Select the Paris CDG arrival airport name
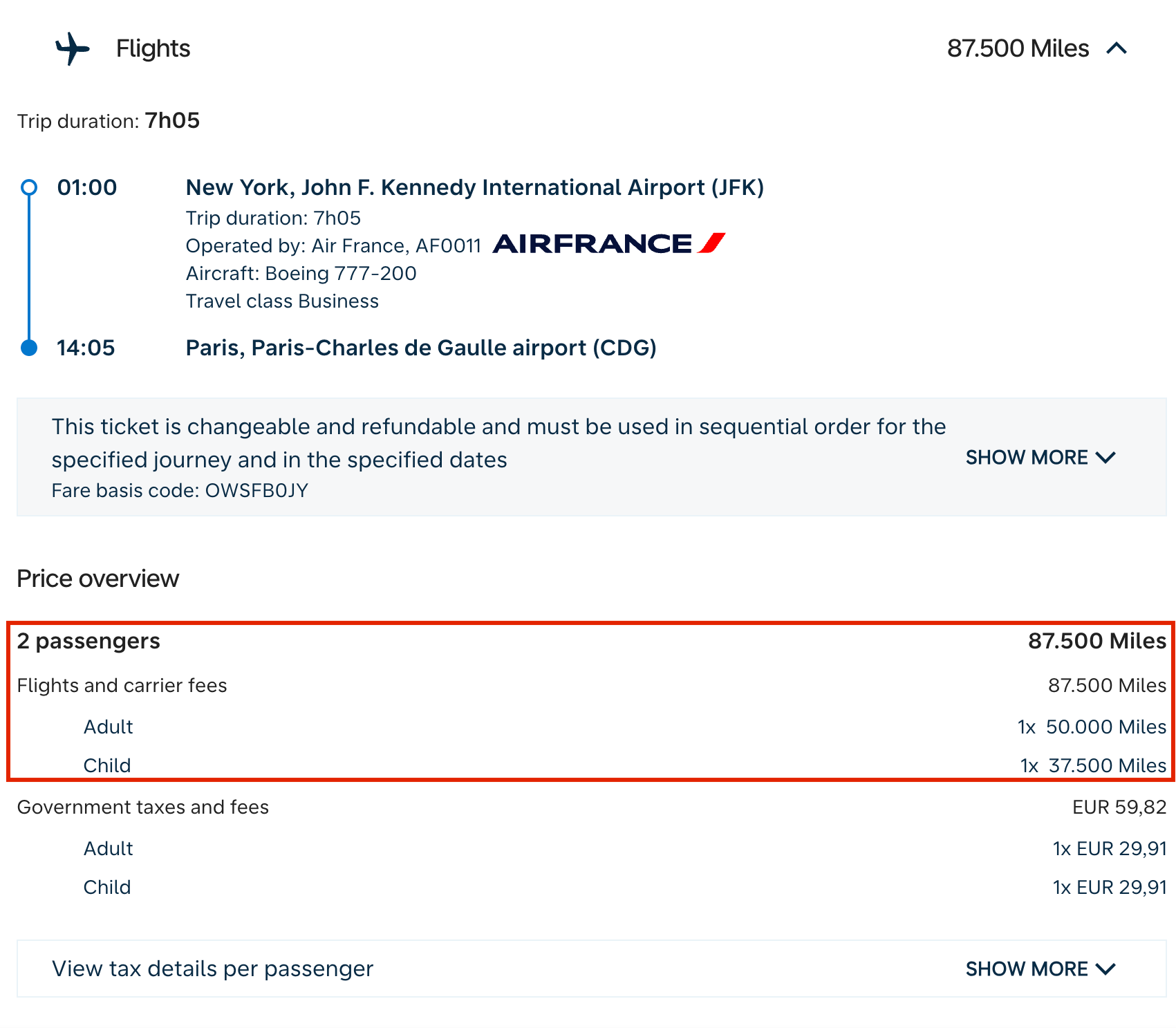 tap(420, 348)
